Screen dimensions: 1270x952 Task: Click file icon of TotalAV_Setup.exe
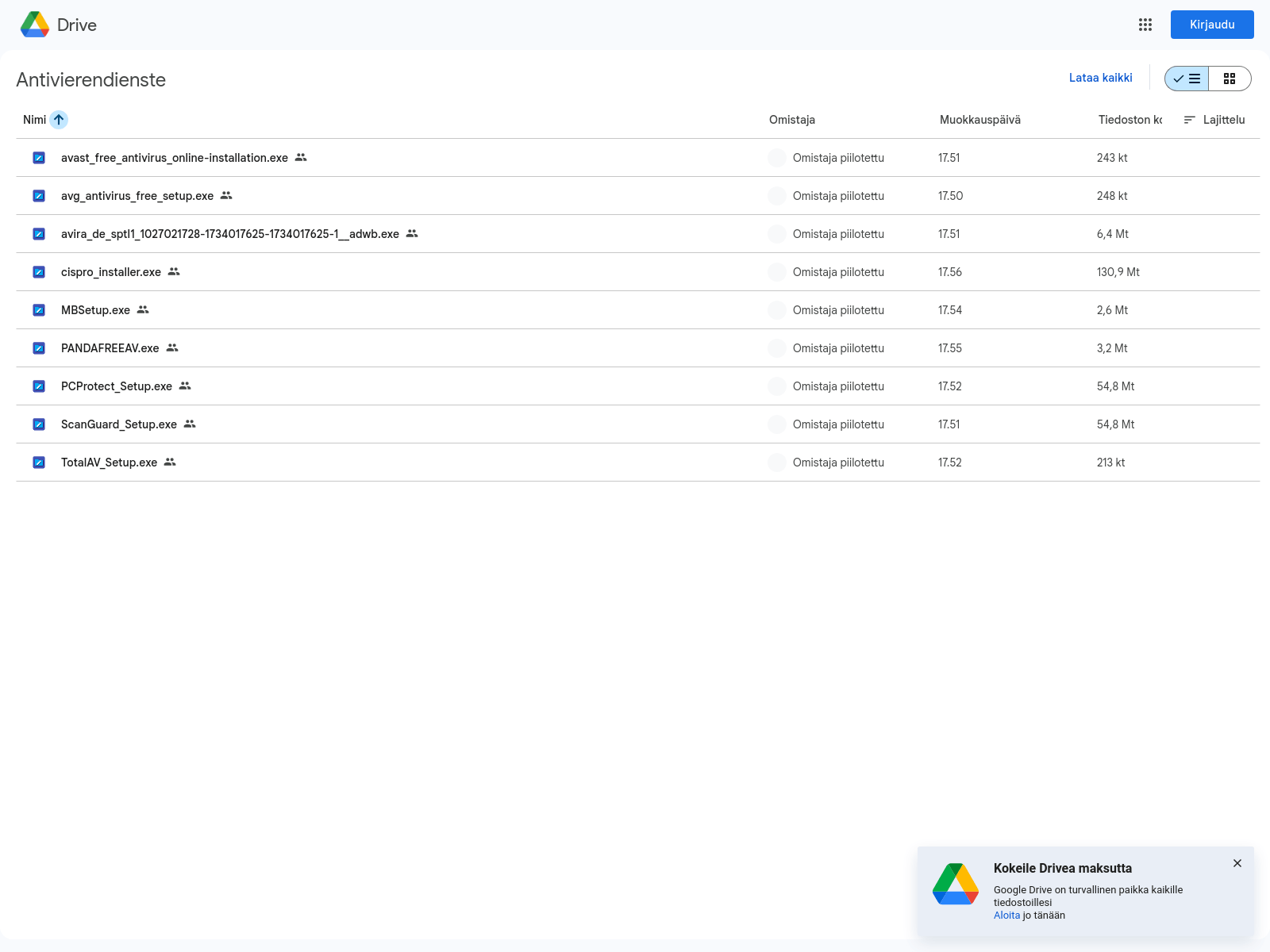39,463
